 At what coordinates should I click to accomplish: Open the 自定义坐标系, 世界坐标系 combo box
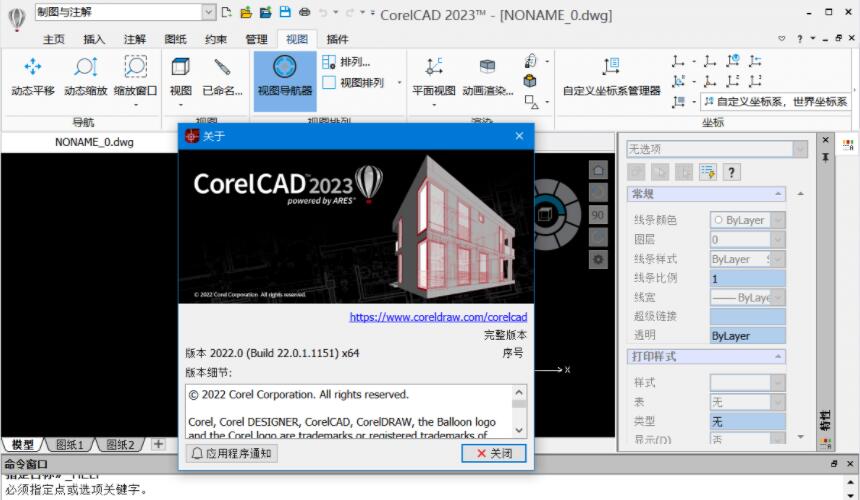tap(777, 101)
